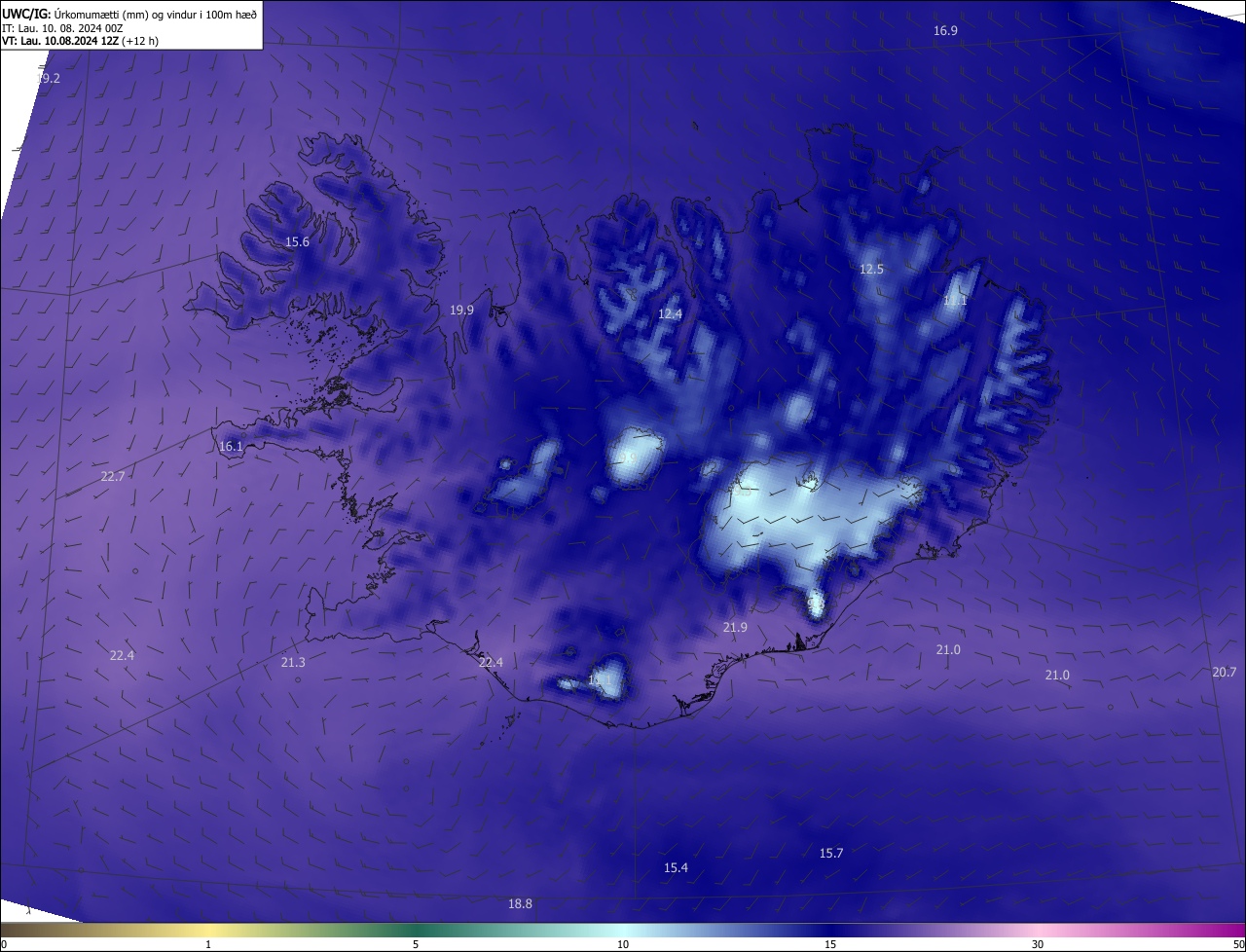Screen dimensions: 1246x952
Task: Click the 20.7 value near the east map border
Action: (1225, 672)
